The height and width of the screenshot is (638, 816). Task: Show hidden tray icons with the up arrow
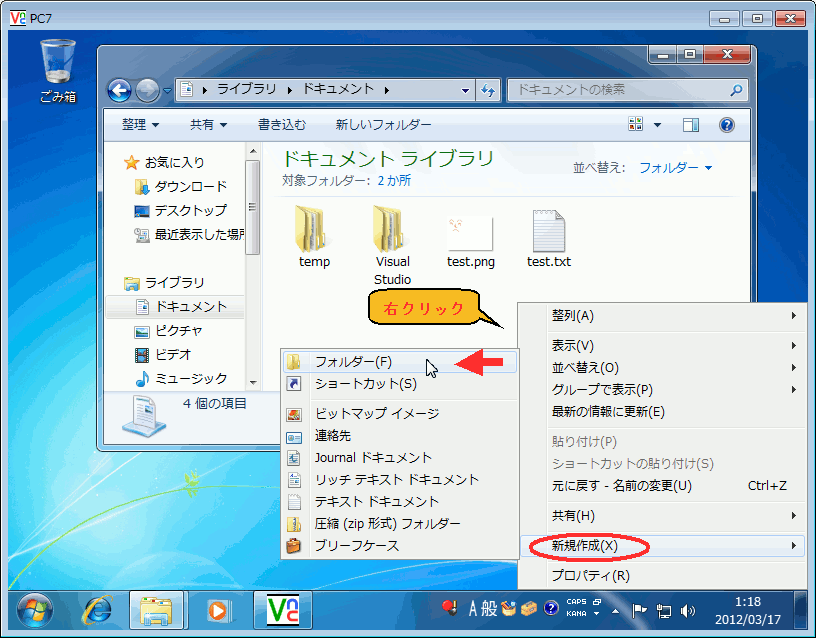click(615, 610)
